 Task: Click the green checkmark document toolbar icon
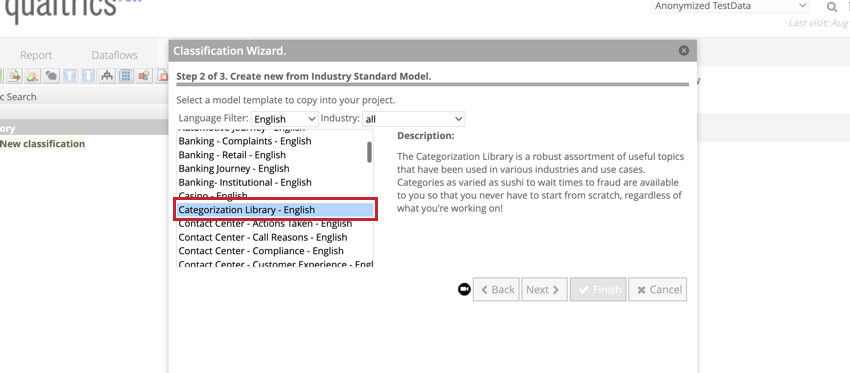tap(33, 76)
